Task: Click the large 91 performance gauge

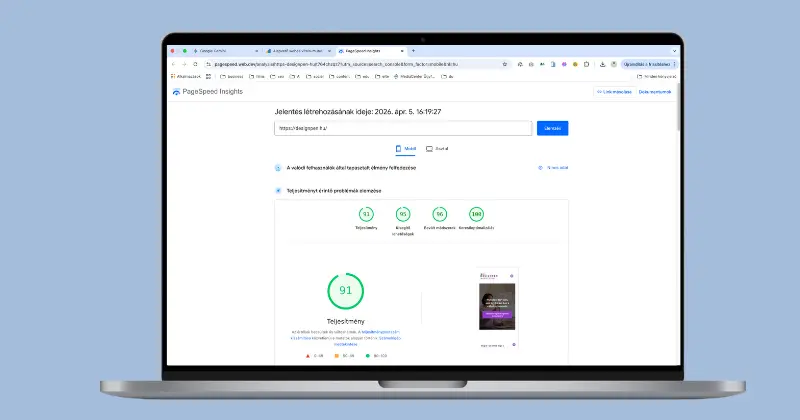Action: click(346, 291)
